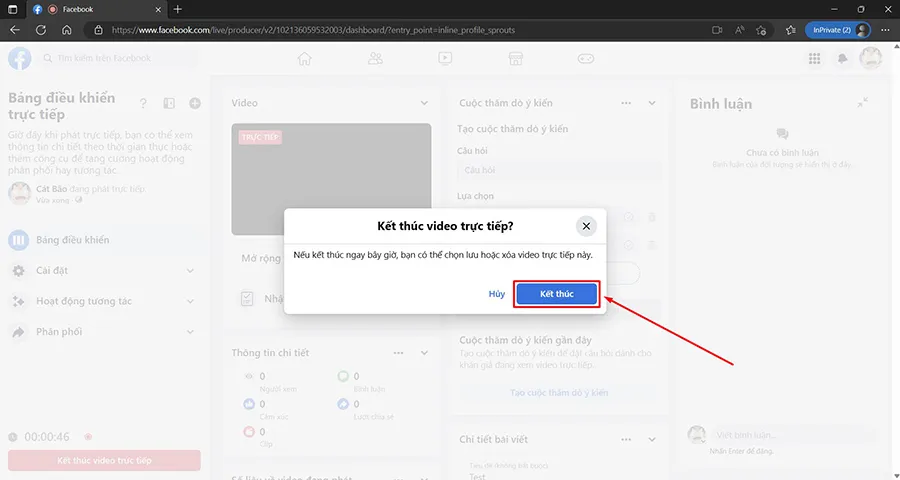Click the Câu hỏi input field

click(x=559, y=171)
